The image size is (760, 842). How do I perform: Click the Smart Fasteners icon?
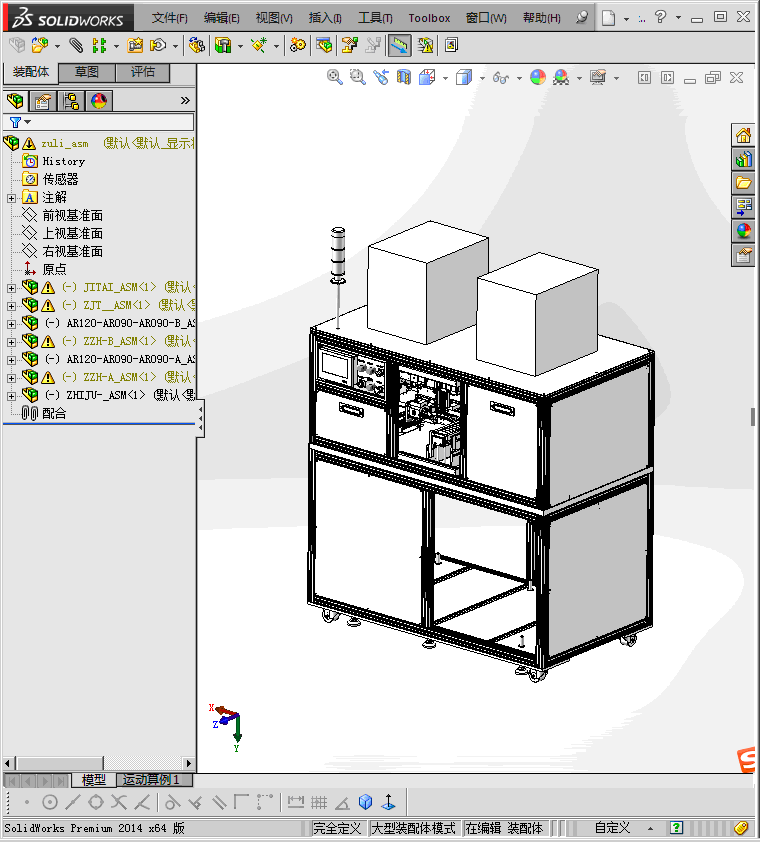click(x=135, y=46)
